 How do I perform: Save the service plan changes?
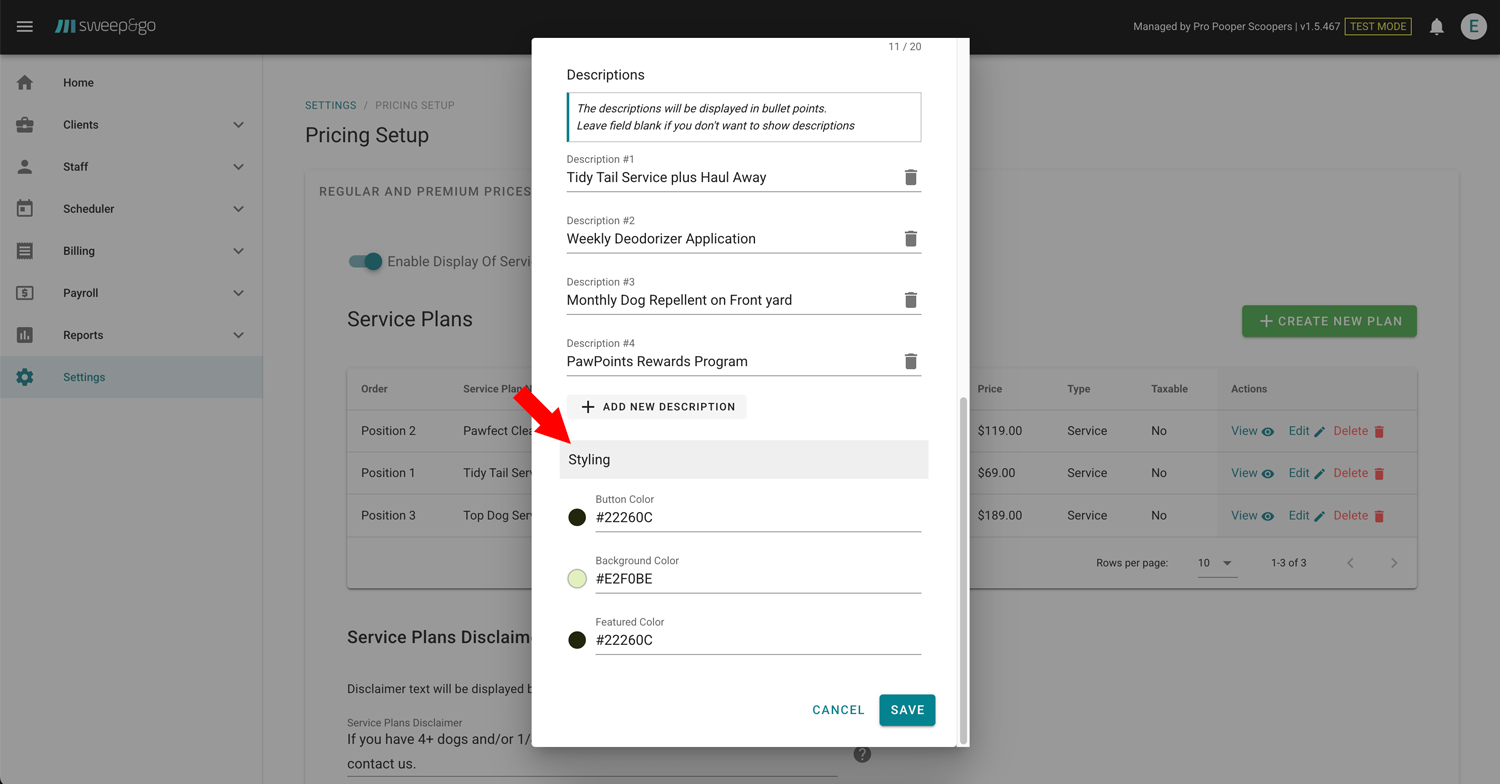pos(906,710)
